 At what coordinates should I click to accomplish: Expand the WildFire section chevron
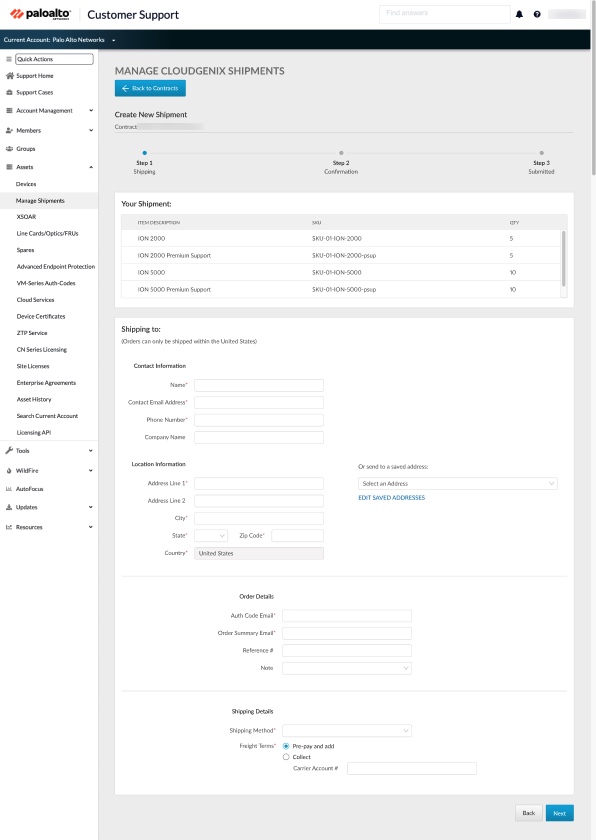(90, 470)
